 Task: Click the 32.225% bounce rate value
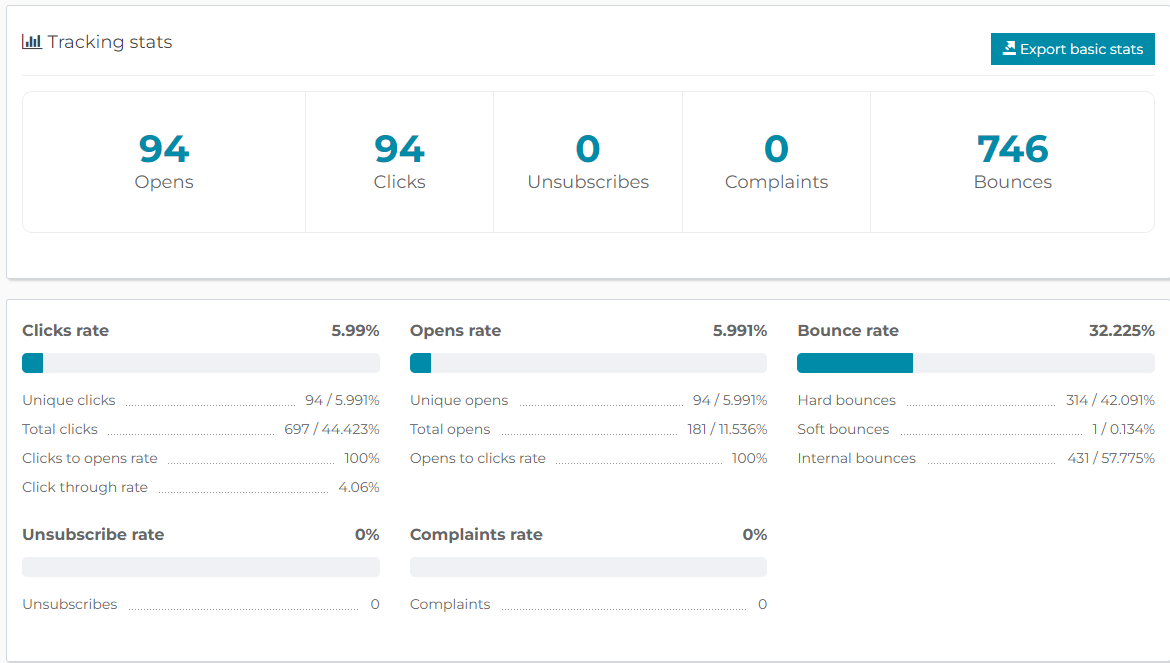pos(1121,330)
